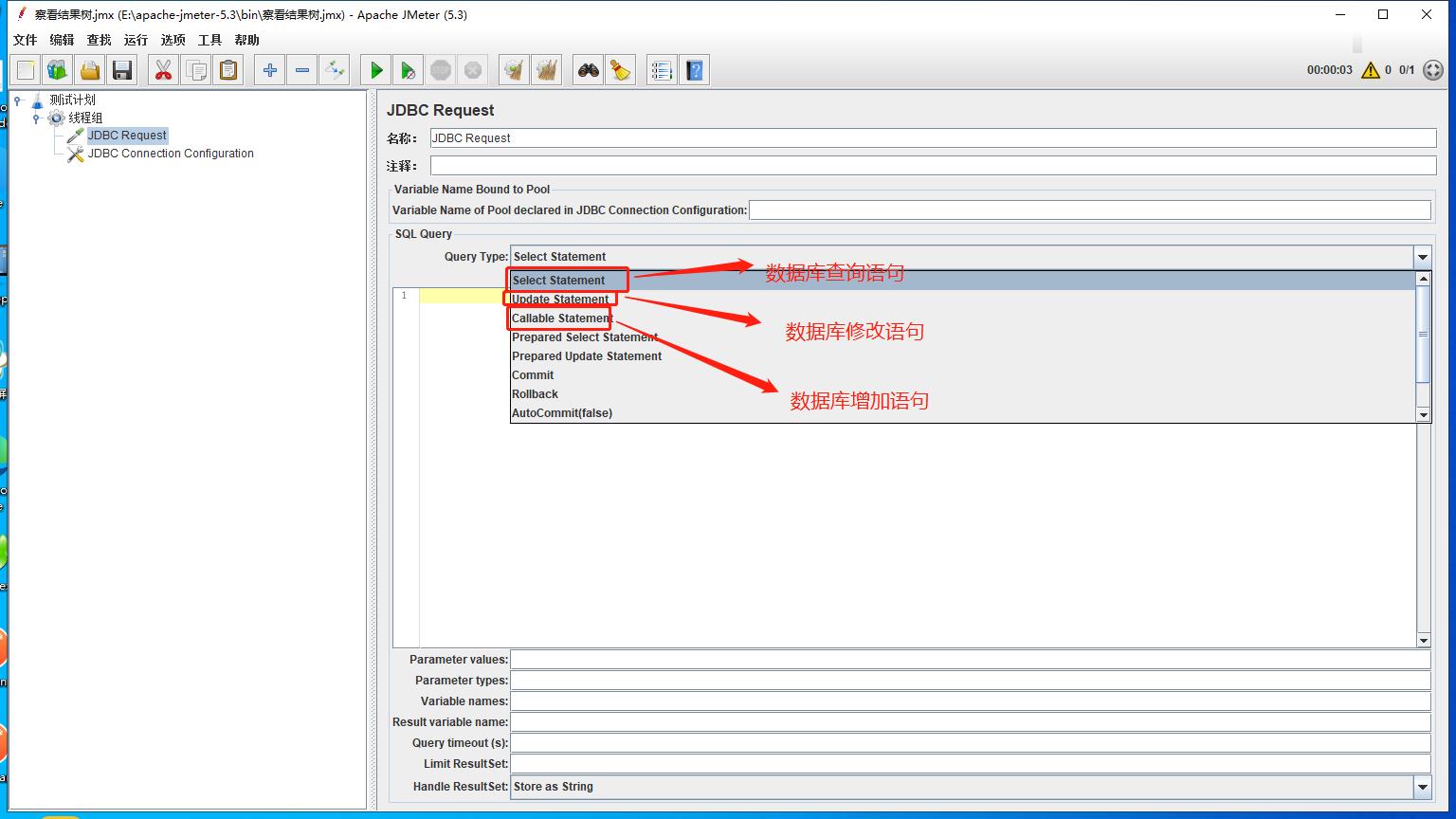Click the Reset Search brush icon
The image size is (1456, 819).
click(x=621, y=70)
